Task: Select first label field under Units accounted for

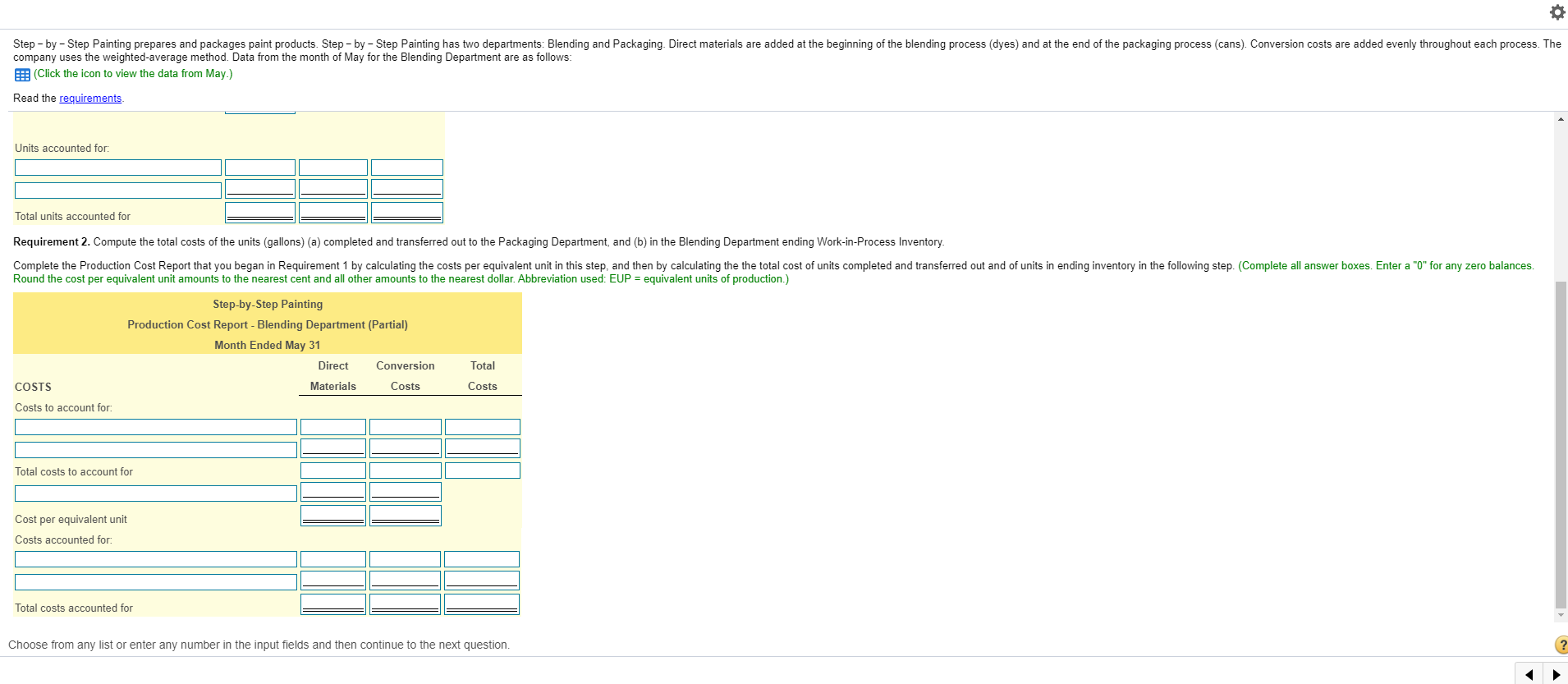Action: (x=118, y=168)
